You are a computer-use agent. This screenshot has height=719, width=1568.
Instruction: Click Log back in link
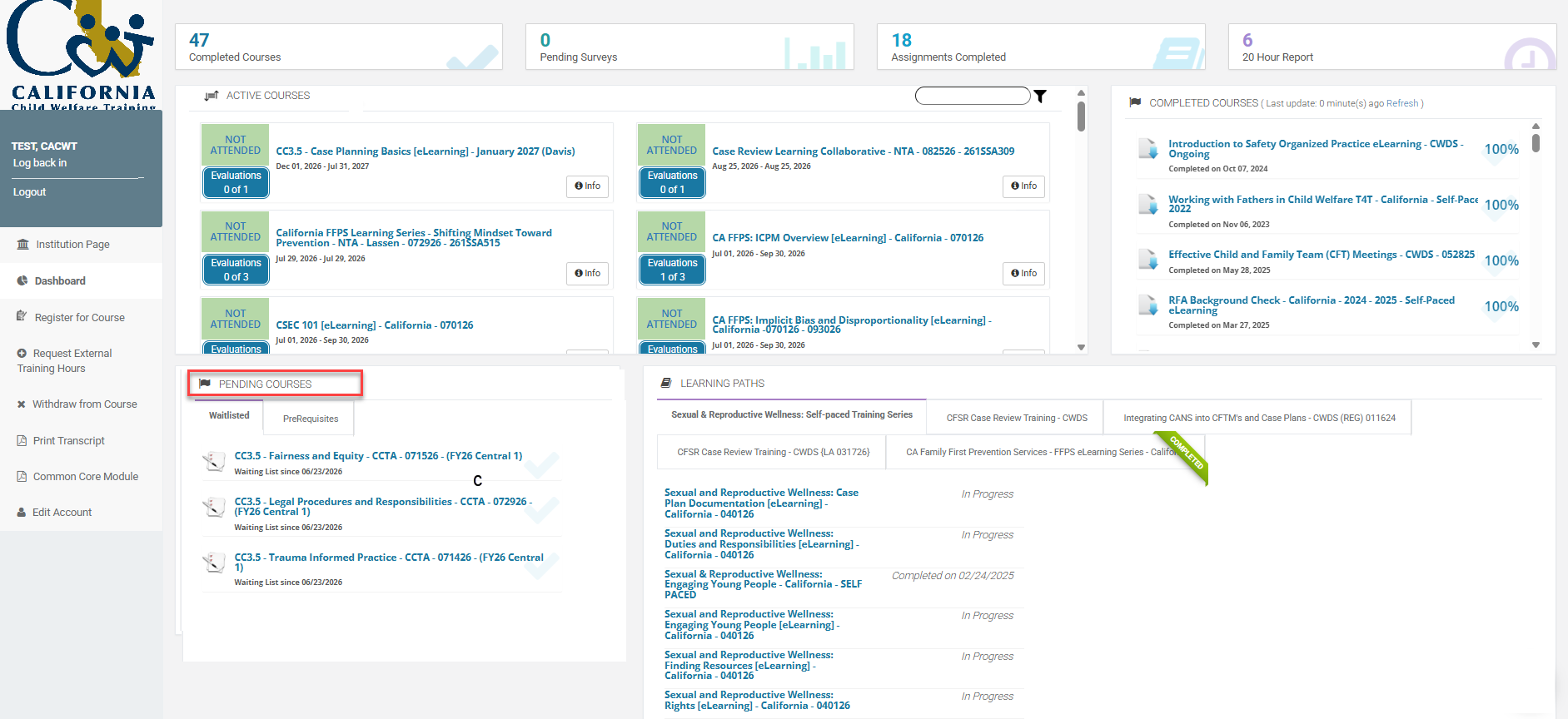coord(39,163)
